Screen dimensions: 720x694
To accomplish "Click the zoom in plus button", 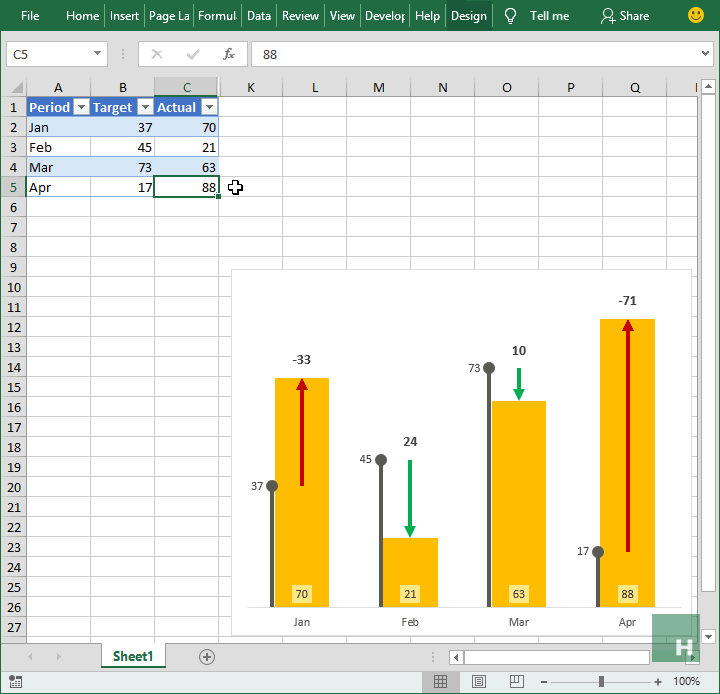I will click(658, 682).
